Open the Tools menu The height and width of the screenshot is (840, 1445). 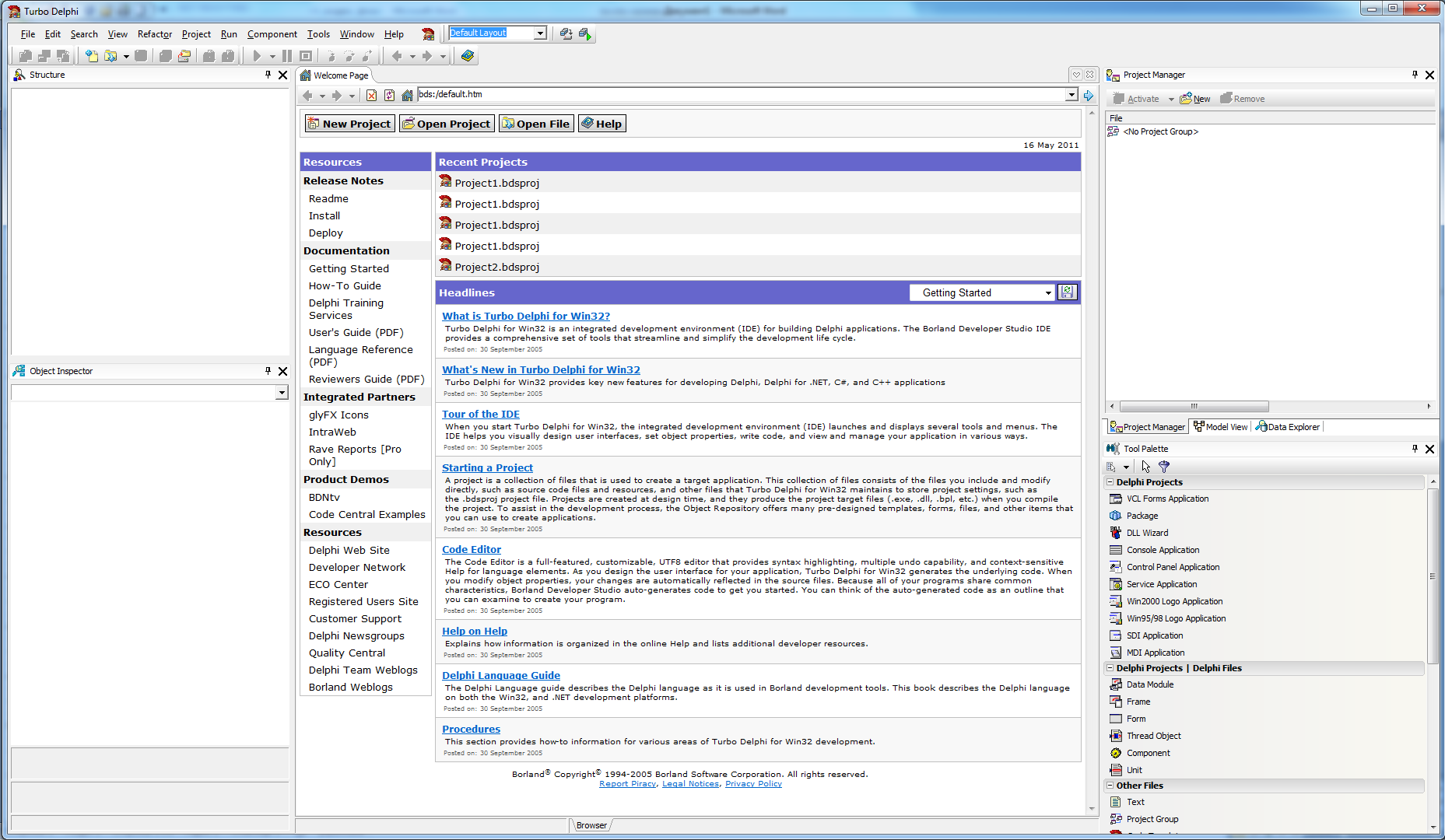click(318, 34)
